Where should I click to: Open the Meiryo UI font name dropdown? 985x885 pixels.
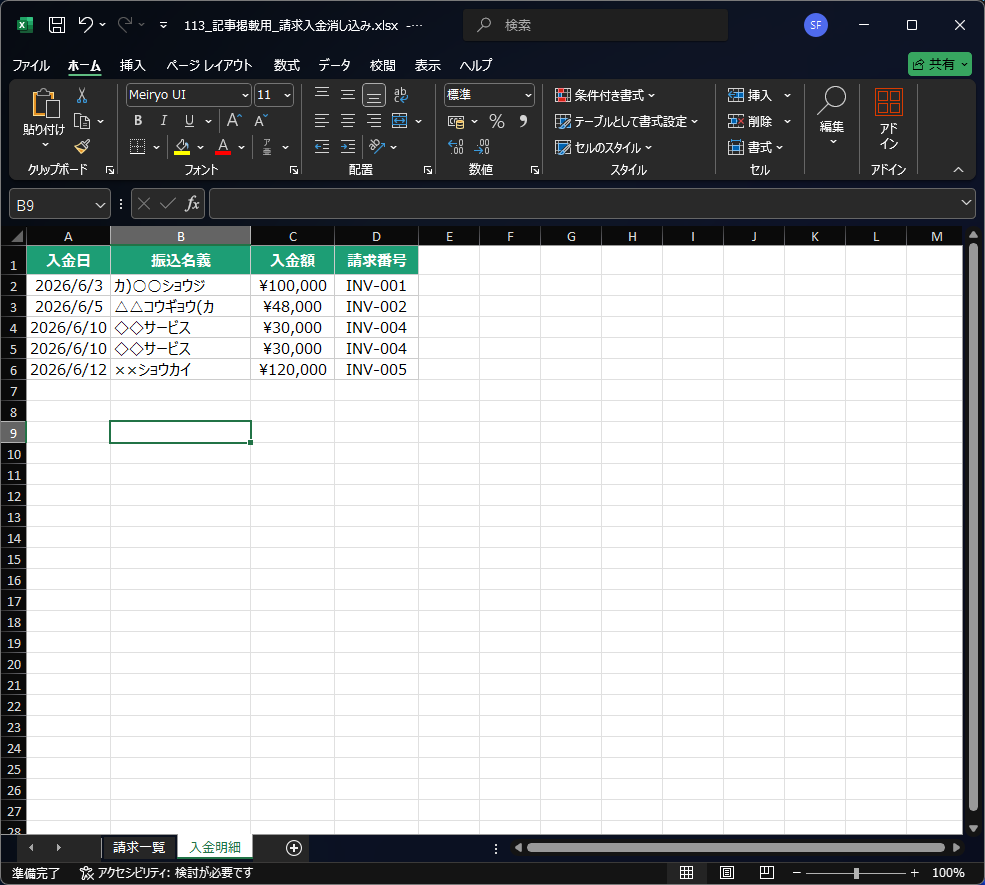point(245,95)
